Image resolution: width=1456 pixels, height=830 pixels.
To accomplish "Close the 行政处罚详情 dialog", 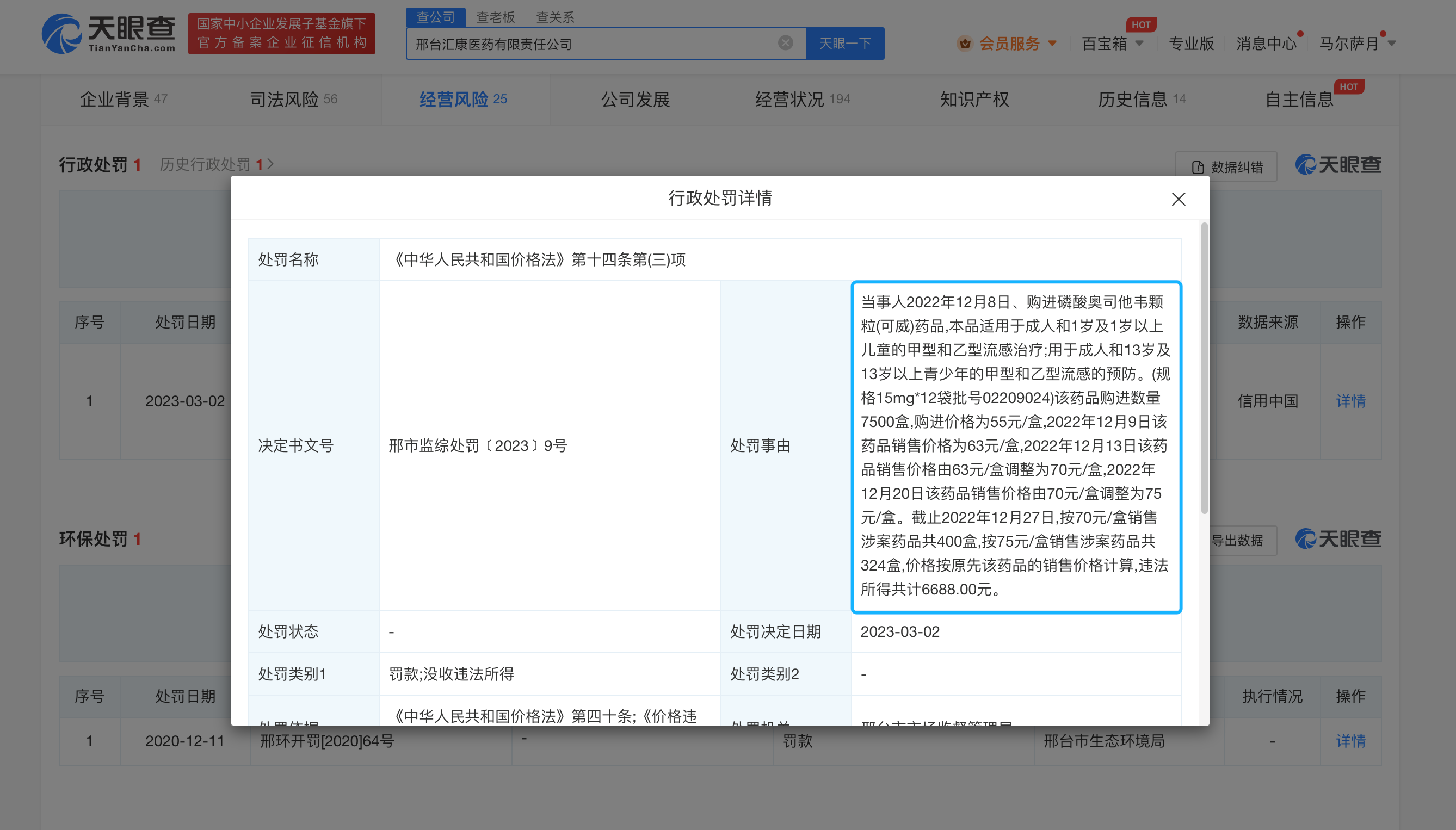I will [1178, 199].
